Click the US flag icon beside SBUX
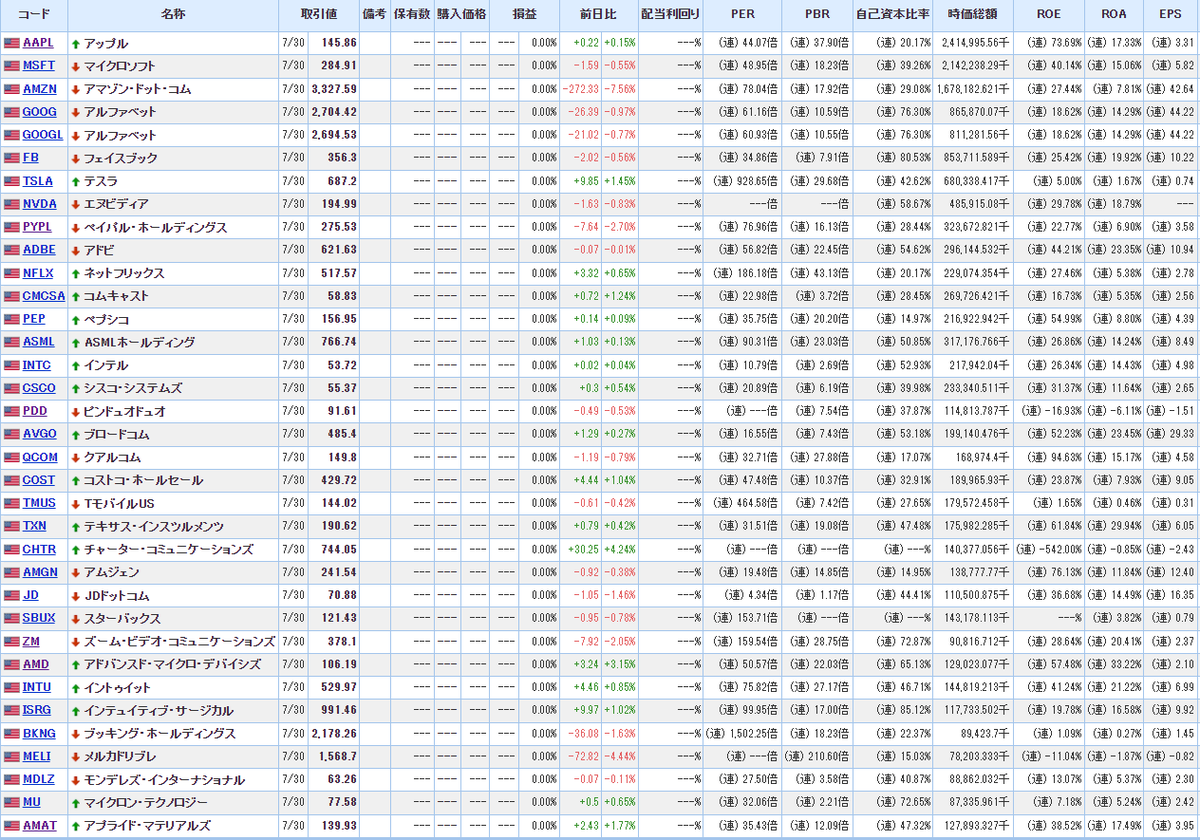Screen dimensions: 1200x840 (x=11, y=618)
